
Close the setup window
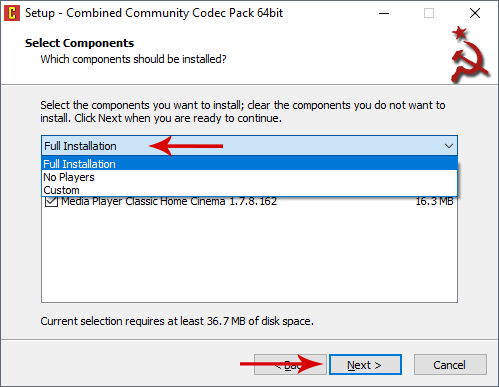point(475,13)
